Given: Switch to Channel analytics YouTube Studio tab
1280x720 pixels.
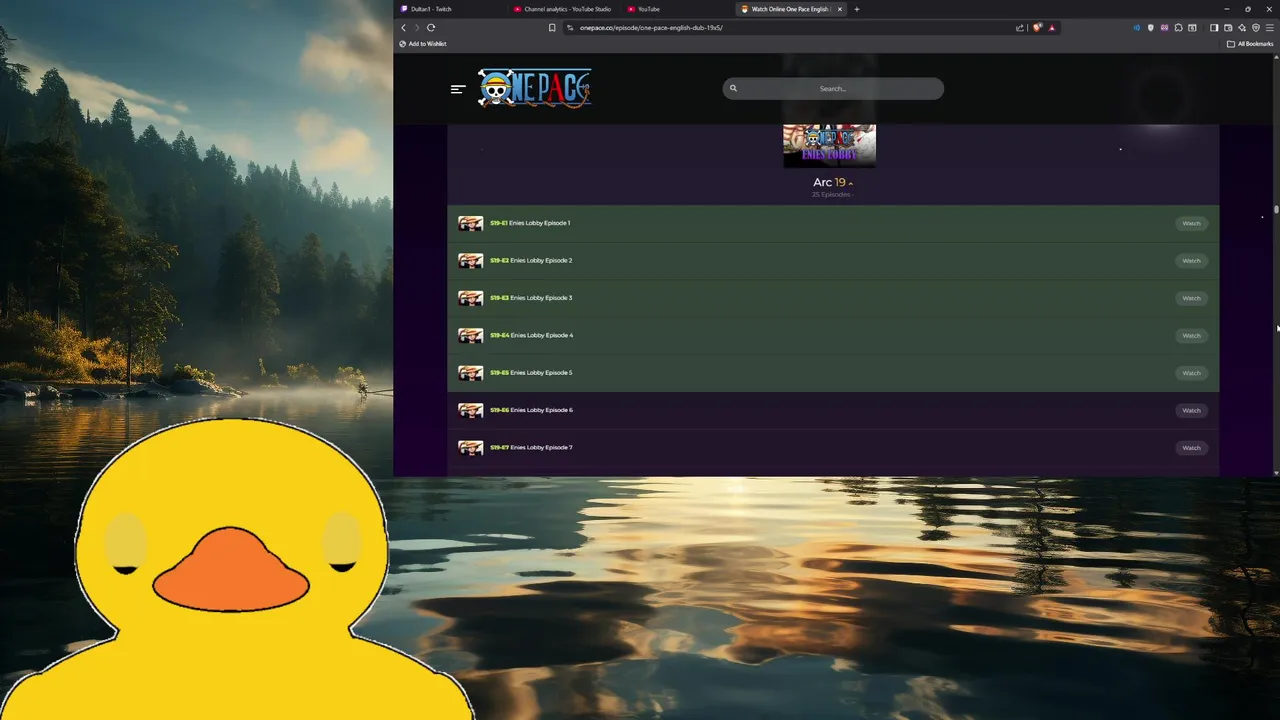Looking at the screenshot, I should click(x=562, y=9).
